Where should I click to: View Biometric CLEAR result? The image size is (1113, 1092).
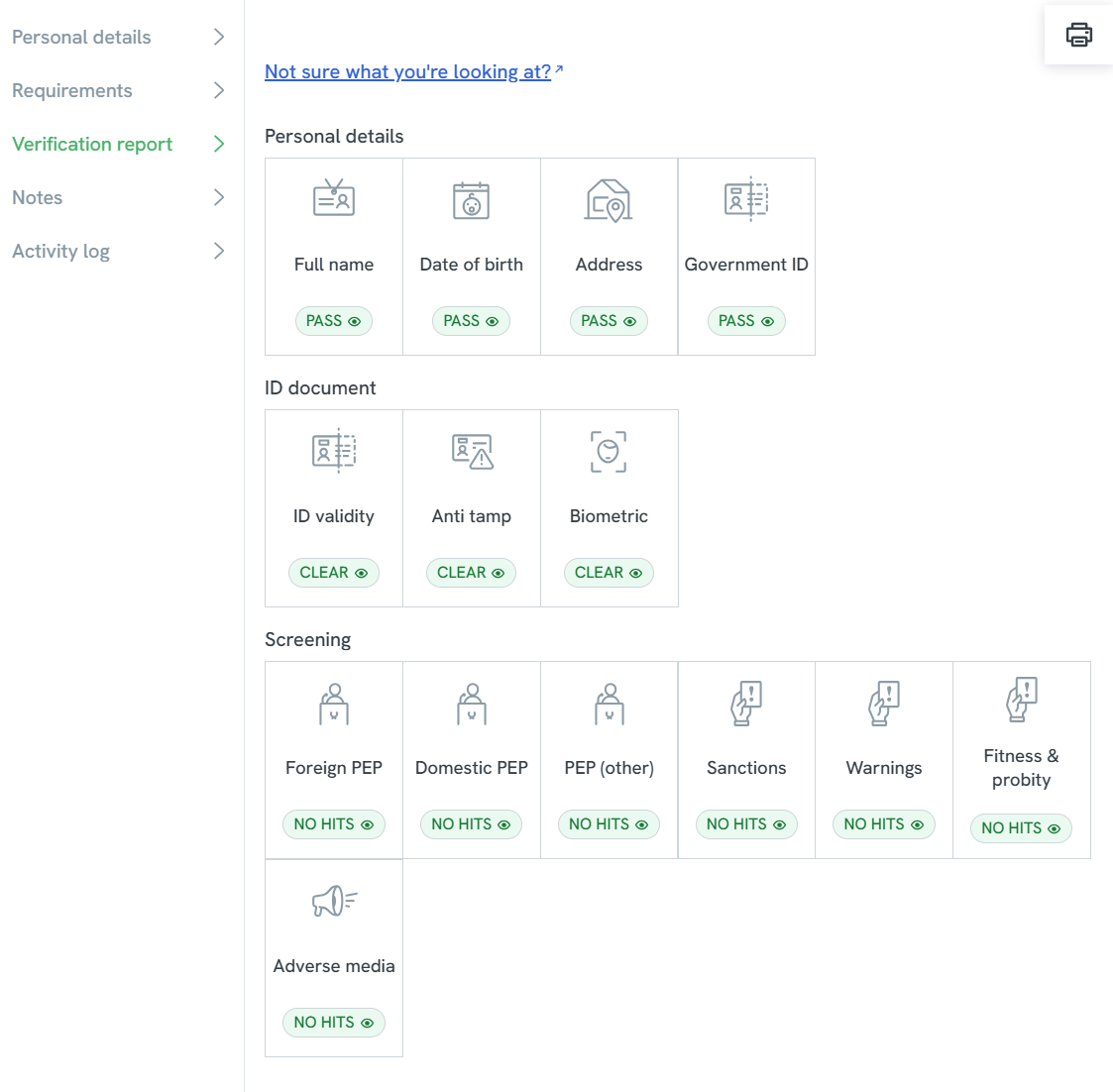(x=609, y=573)
